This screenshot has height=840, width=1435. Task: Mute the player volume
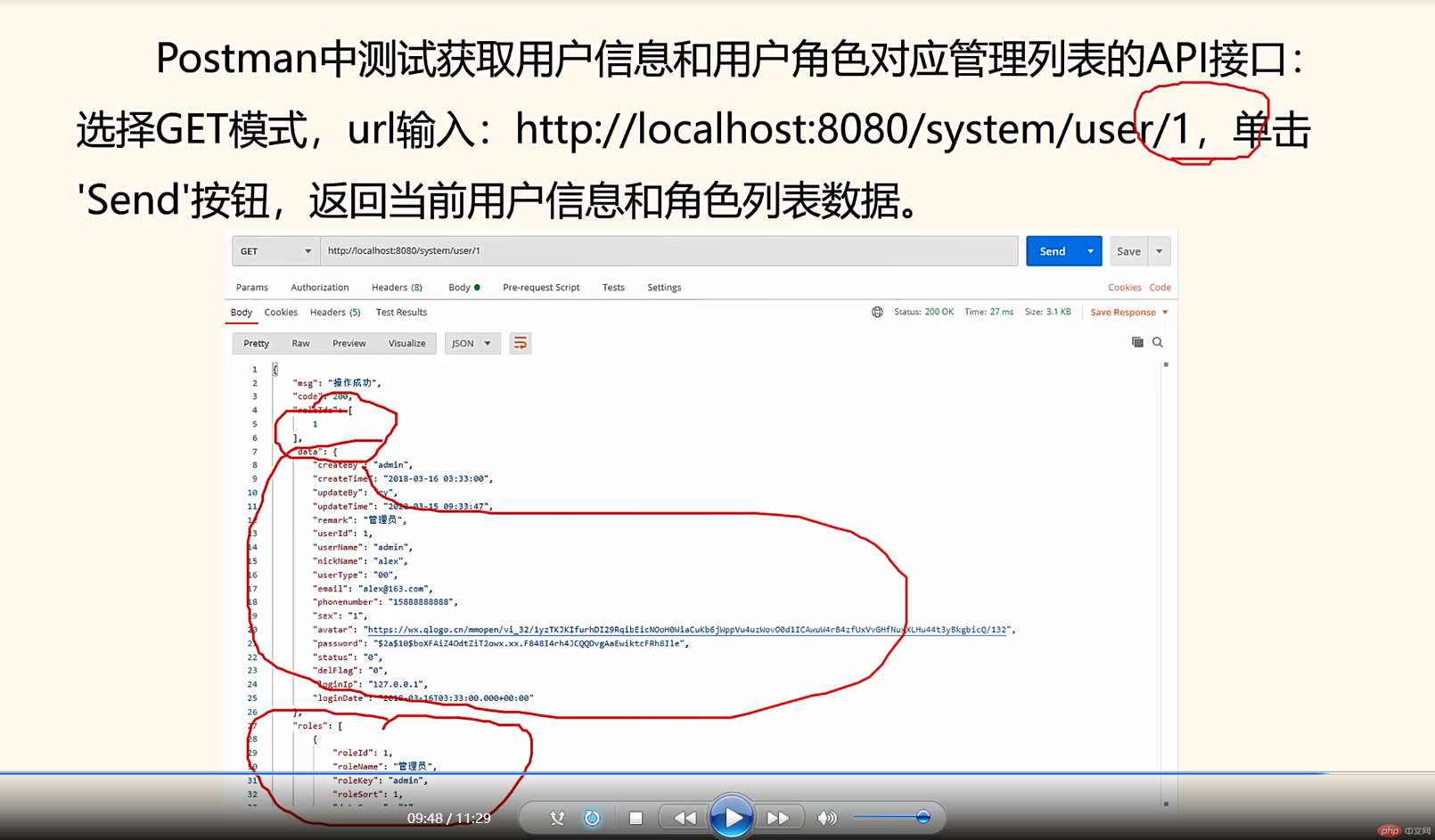(x=827, y=818)
